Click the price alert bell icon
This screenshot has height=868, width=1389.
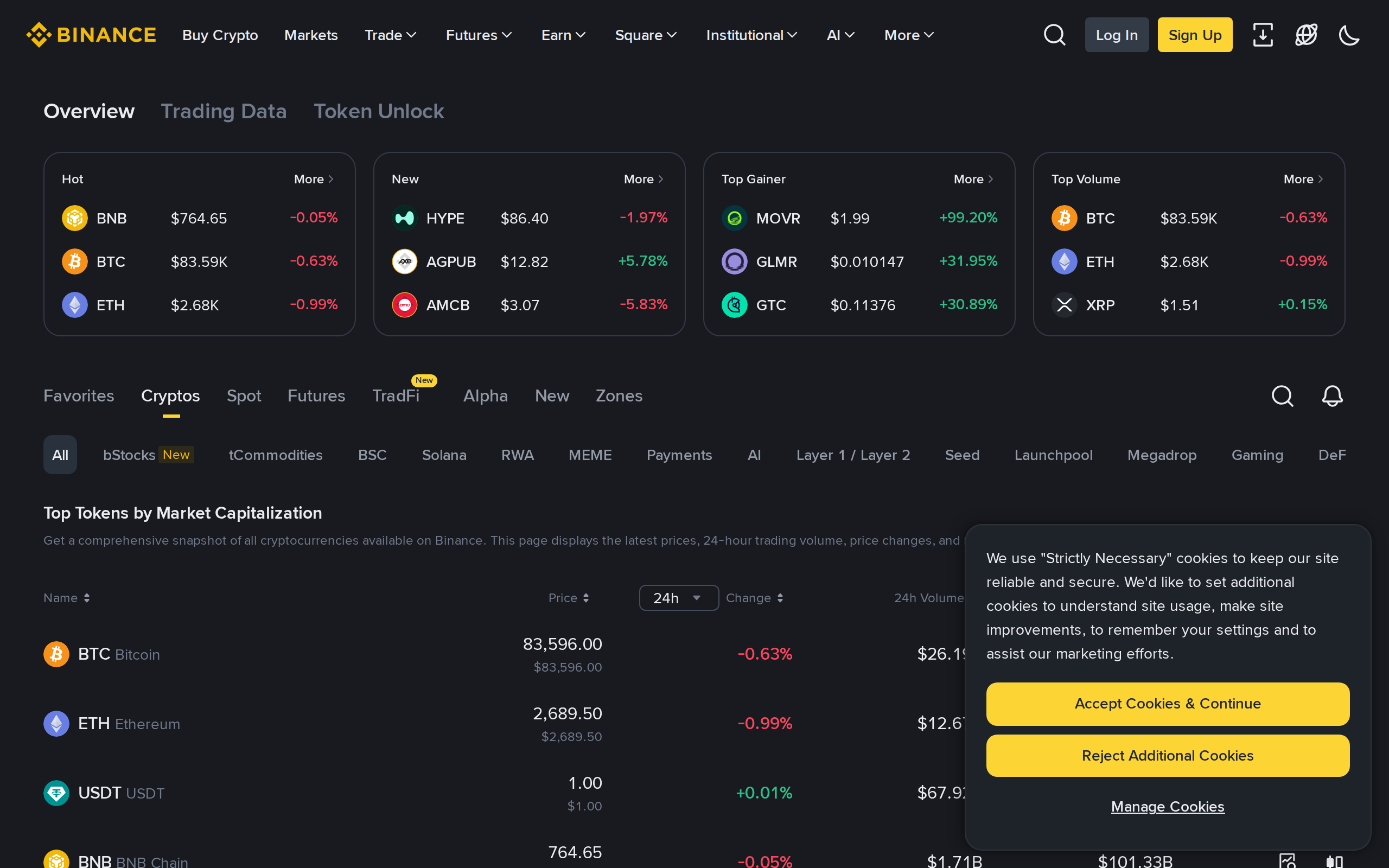tap(1332, 396)
